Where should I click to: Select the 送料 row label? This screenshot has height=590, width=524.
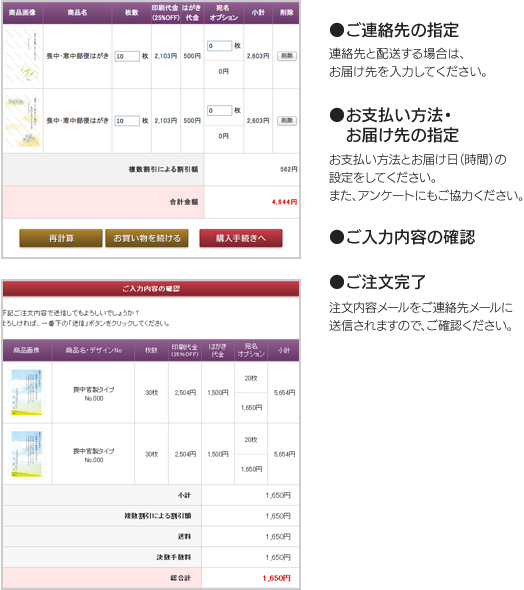184,537
